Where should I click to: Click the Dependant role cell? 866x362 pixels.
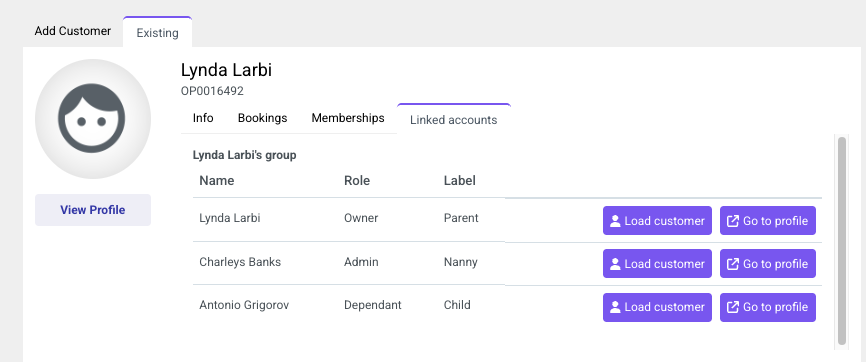pyautogui.click(x=373, y=305)
